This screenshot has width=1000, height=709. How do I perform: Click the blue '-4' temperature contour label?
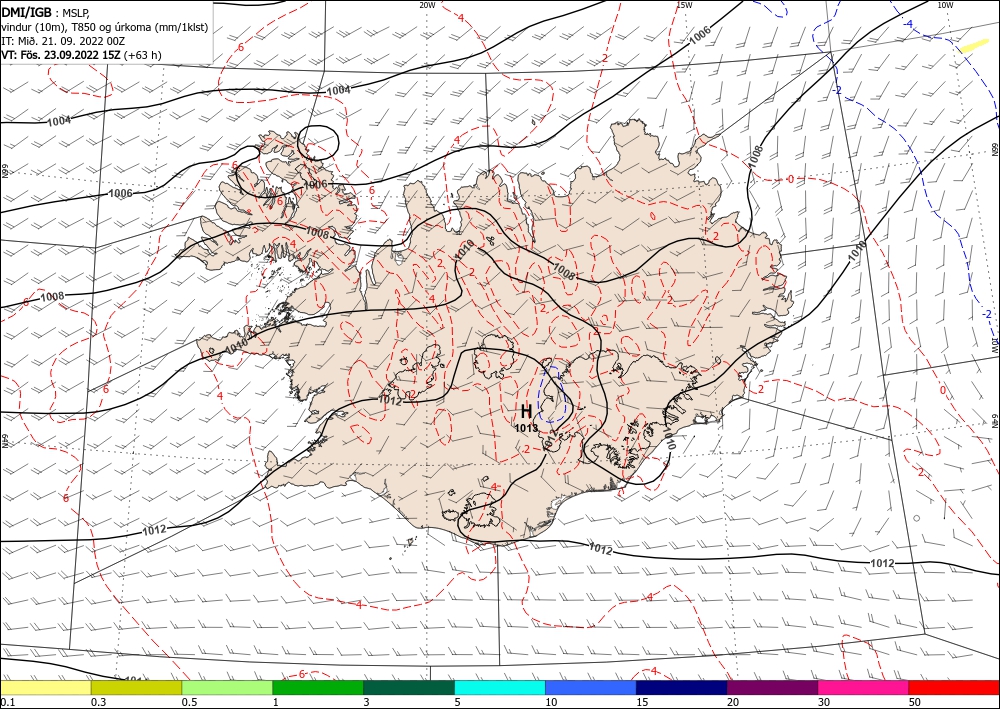click(x=909, y=24)
